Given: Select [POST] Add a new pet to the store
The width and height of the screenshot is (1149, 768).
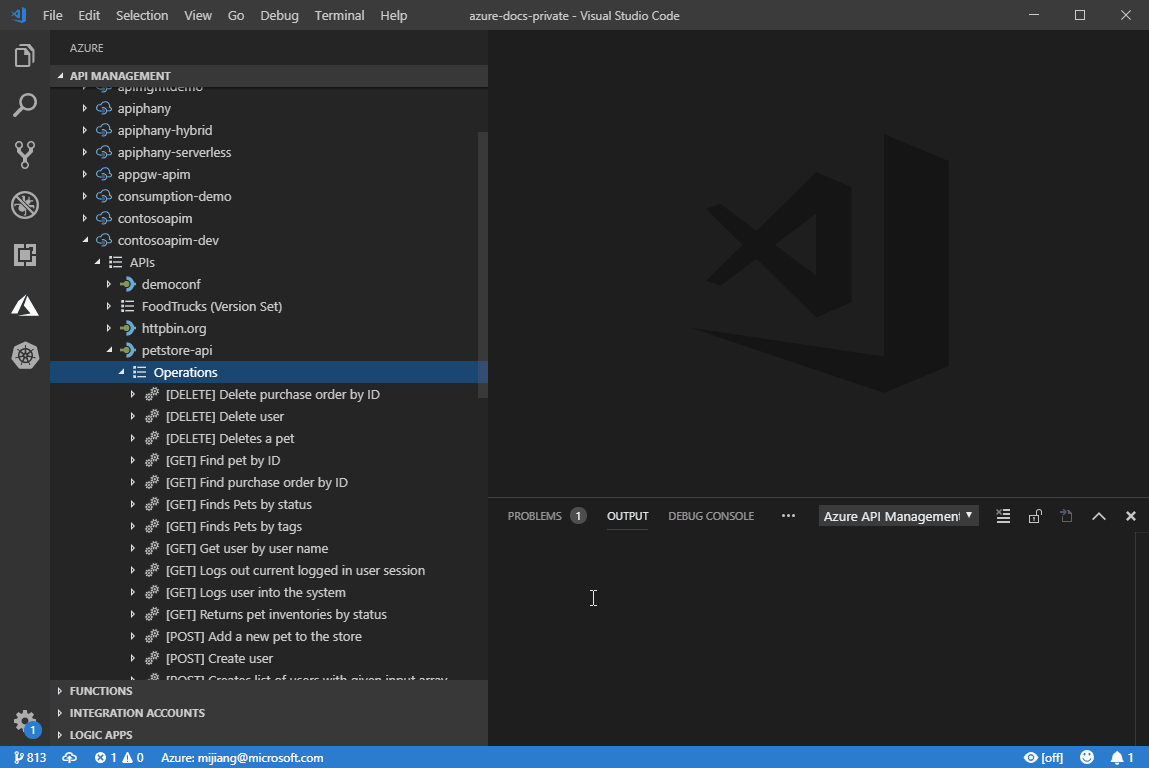Looking at the screenshot, I should [x=264, y=636].
